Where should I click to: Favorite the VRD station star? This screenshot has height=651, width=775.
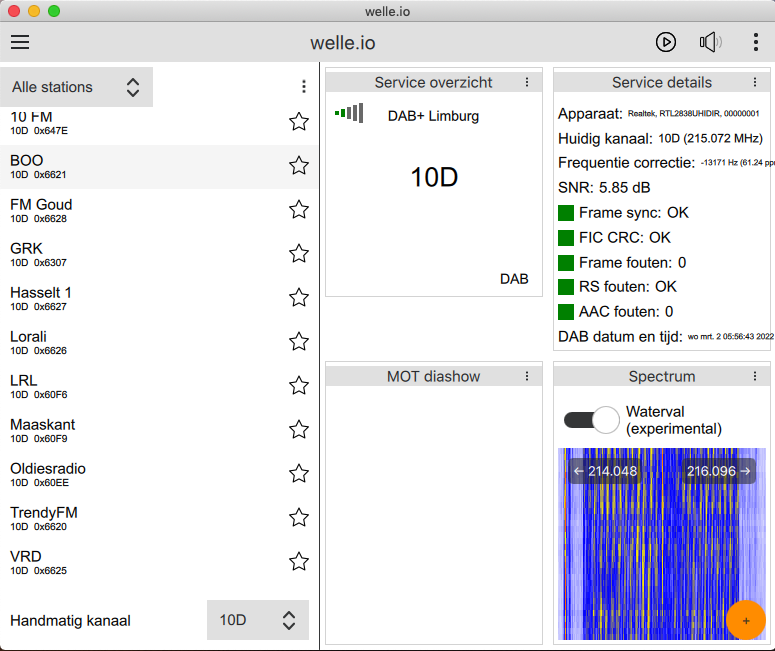pyautogui.click(x=299, y=562)
